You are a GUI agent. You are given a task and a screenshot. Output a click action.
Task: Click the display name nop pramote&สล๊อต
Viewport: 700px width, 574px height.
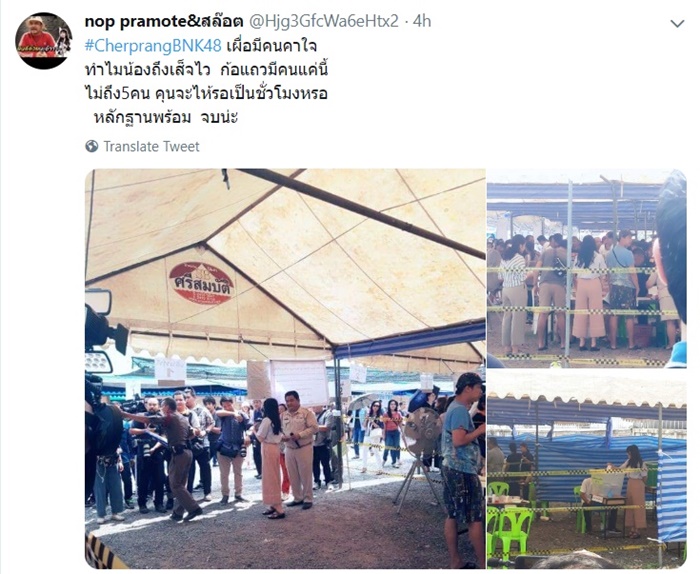click(x=164, y=21)
